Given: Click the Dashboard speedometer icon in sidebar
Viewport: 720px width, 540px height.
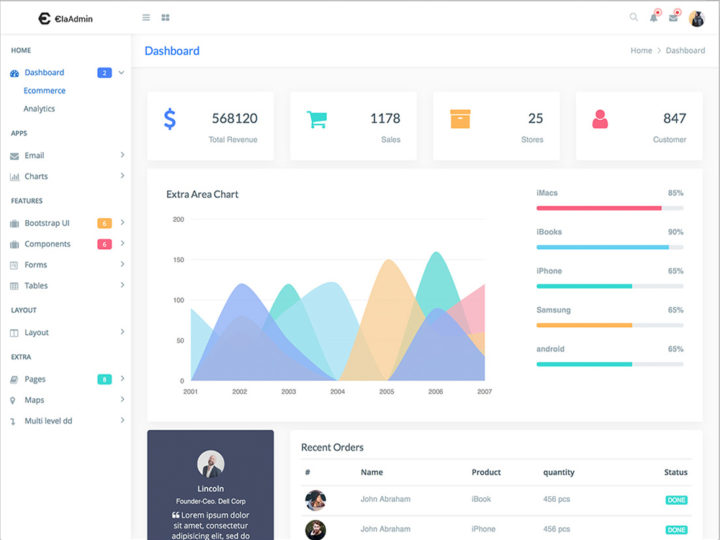Looking at the screenshot, I should [x=14, y=73].
